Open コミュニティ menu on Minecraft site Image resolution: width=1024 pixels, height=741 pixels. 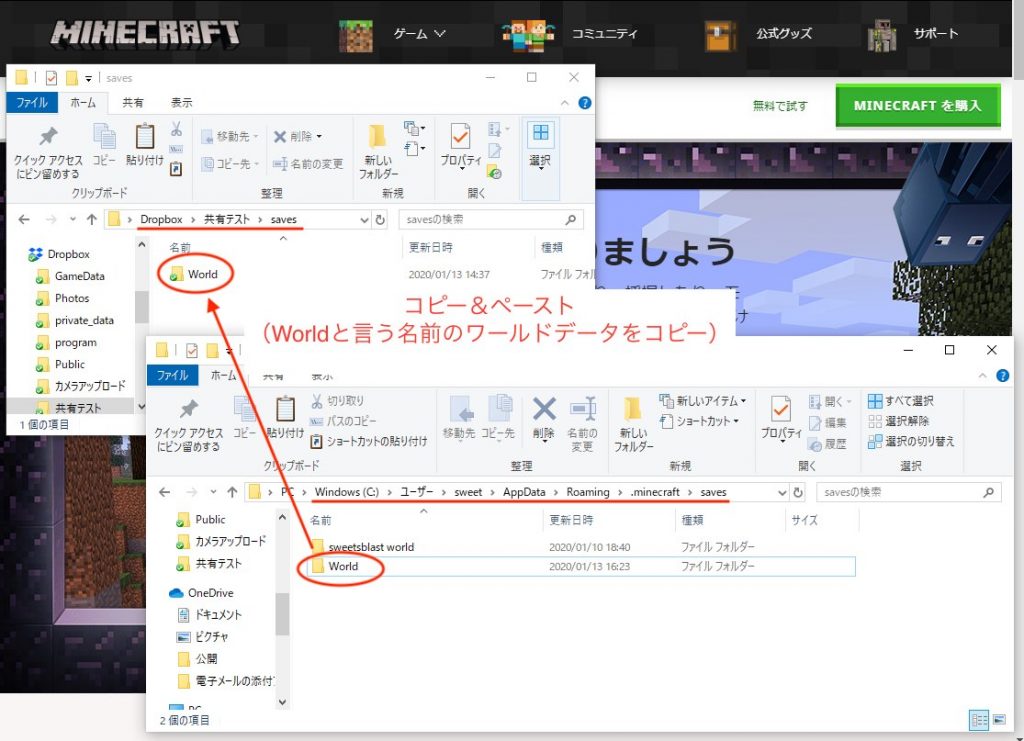(604, 33)
